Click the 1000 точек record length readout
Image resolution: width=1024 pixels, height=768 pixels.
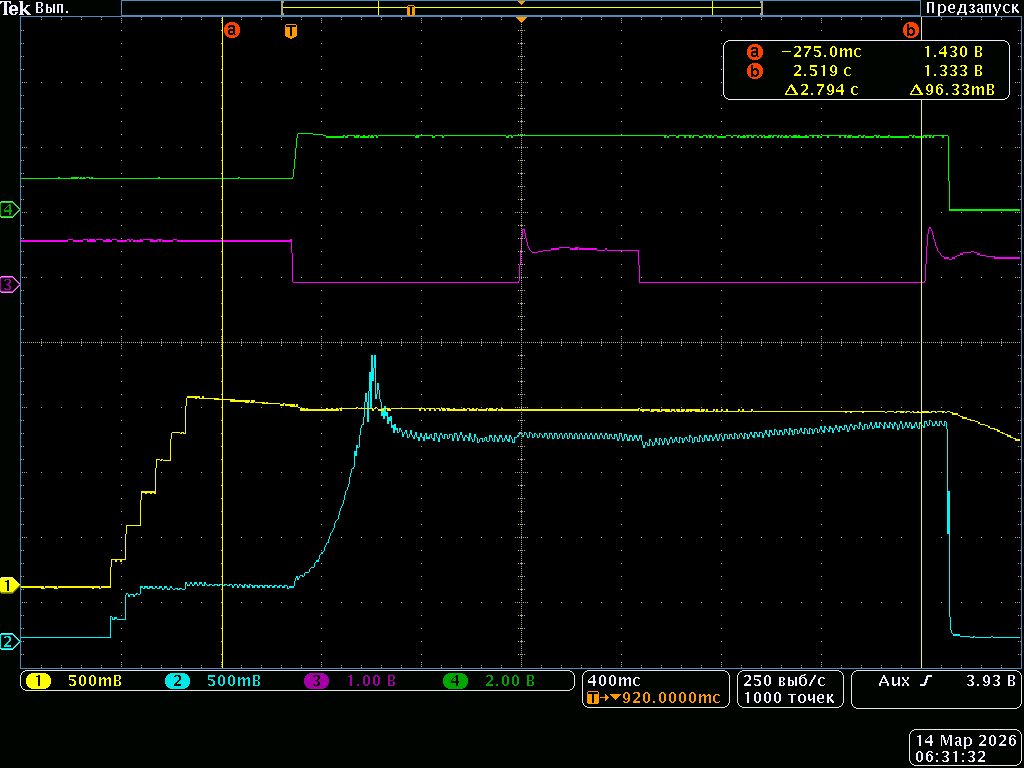(788, 698)
